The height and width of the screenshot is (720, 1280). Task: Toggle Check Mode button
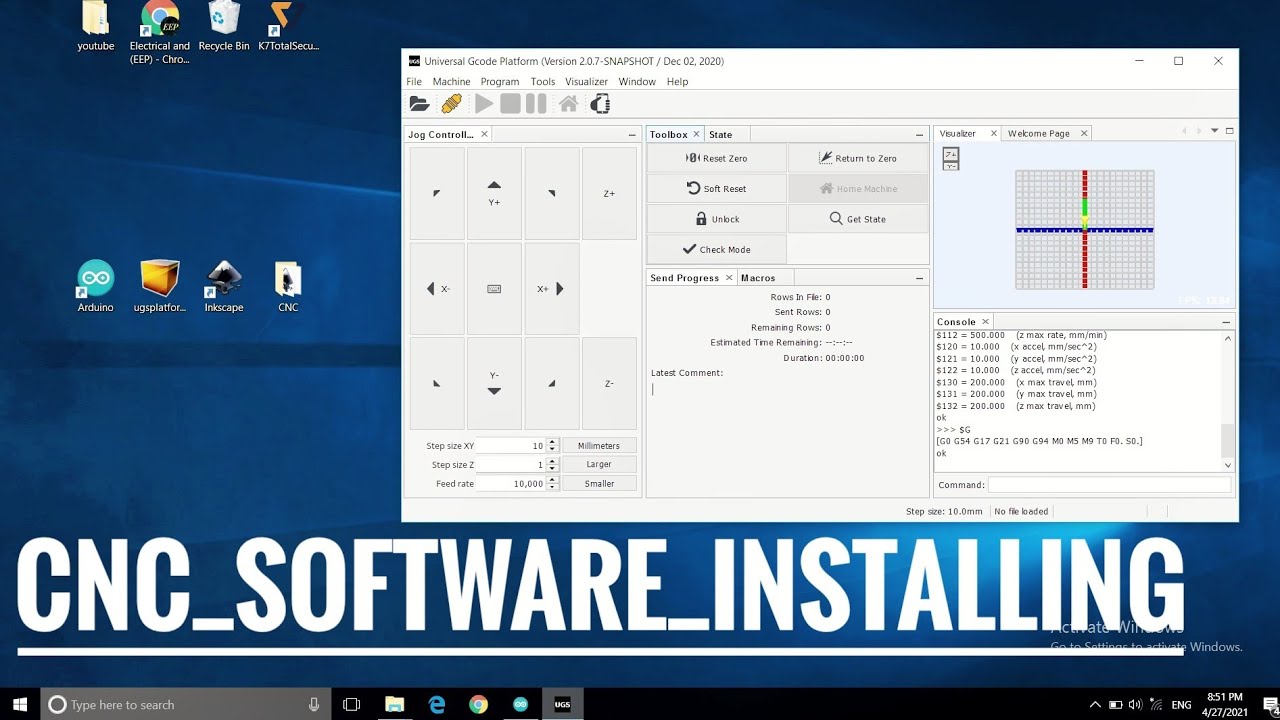[716, 249]
